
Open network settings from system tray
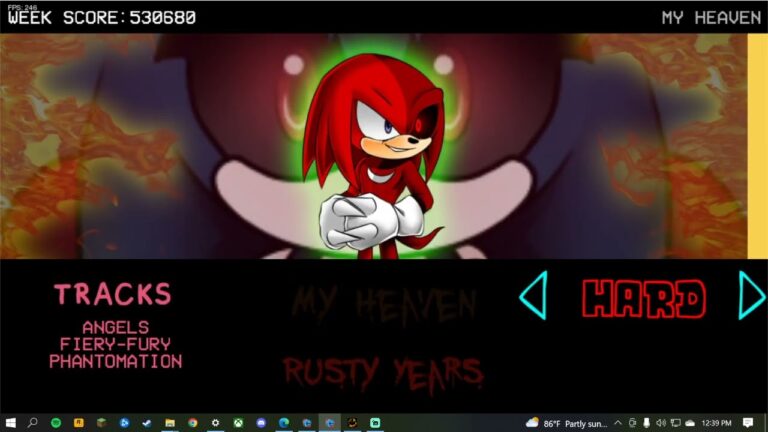[675, 423]
